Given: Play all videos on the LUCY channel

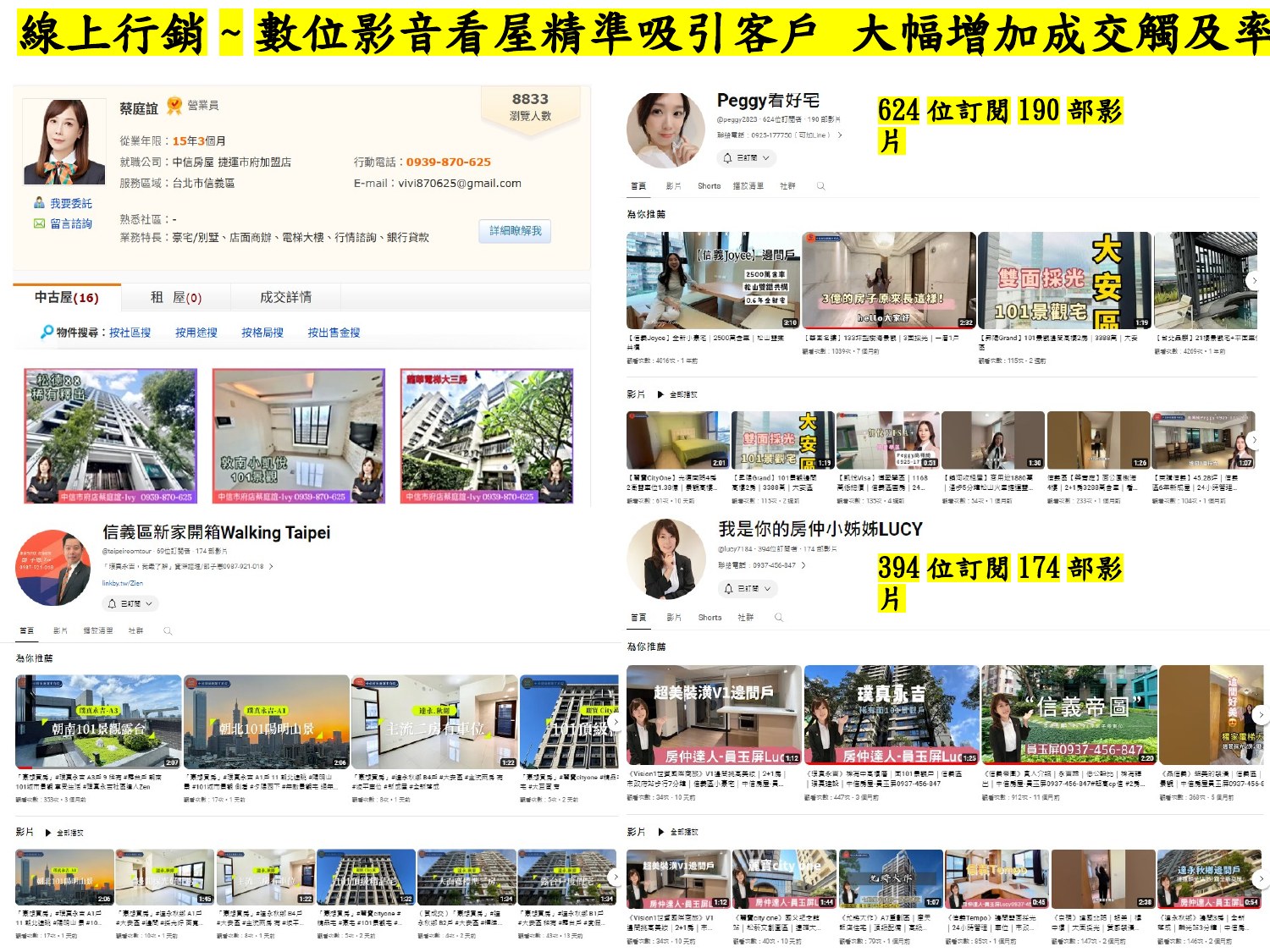Looking at the screenshot, I should (676, 832).
